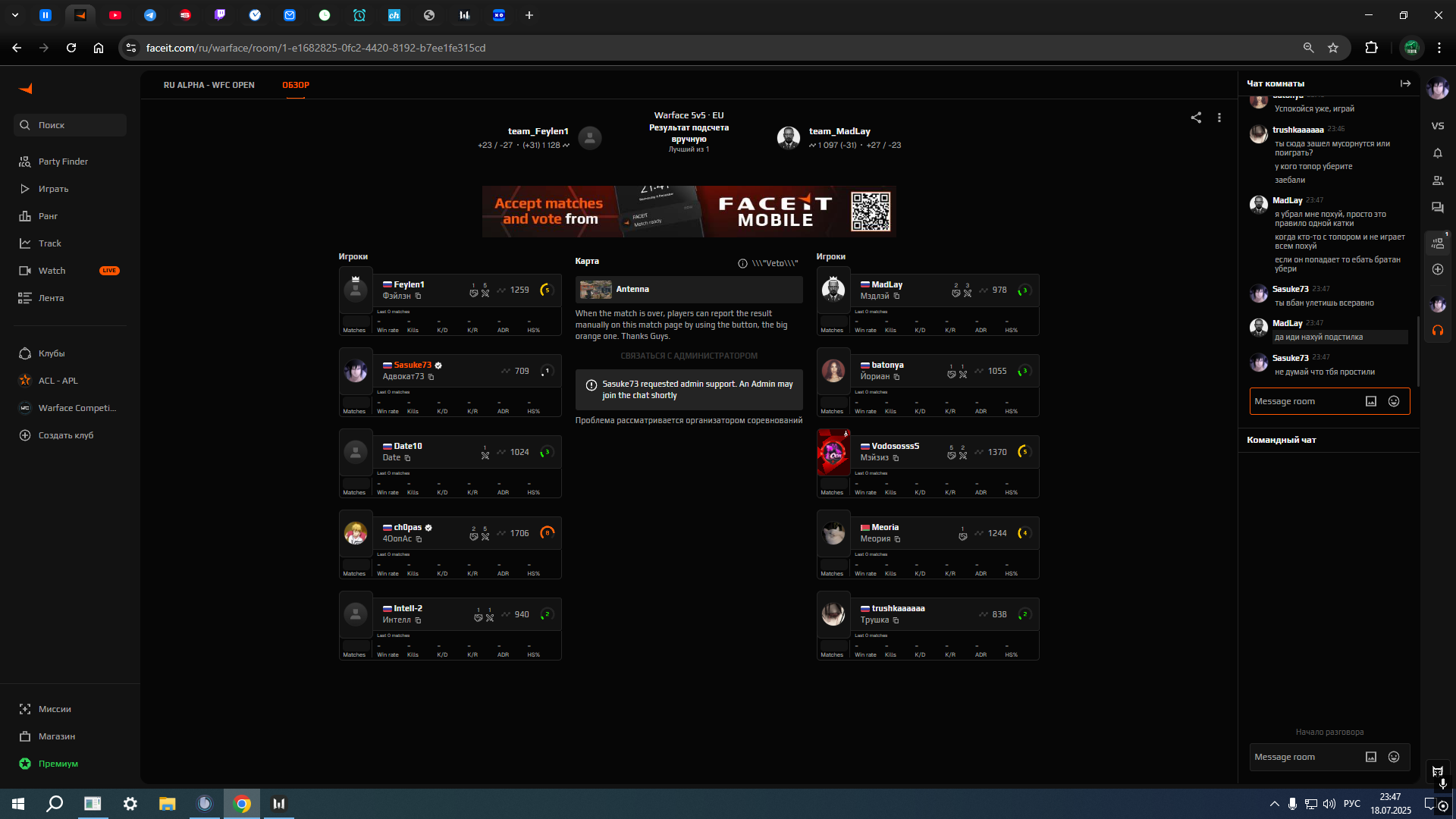This screenshot has width=1456, height=819.
Task: Open the friends list icon
Action: [1438, 180]
